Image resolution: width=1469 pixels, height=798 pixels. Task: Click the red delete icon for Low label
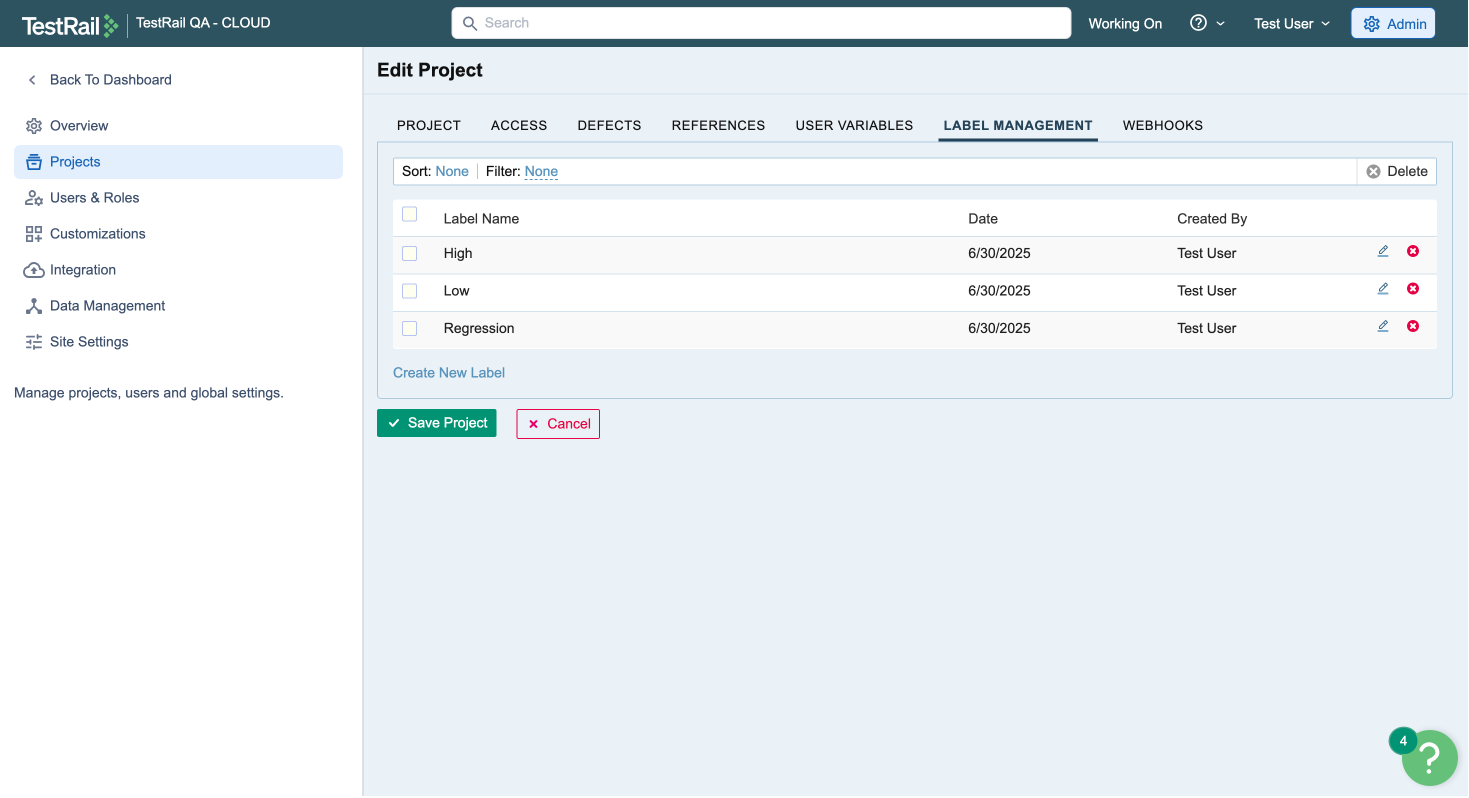tap(1413, 289)
